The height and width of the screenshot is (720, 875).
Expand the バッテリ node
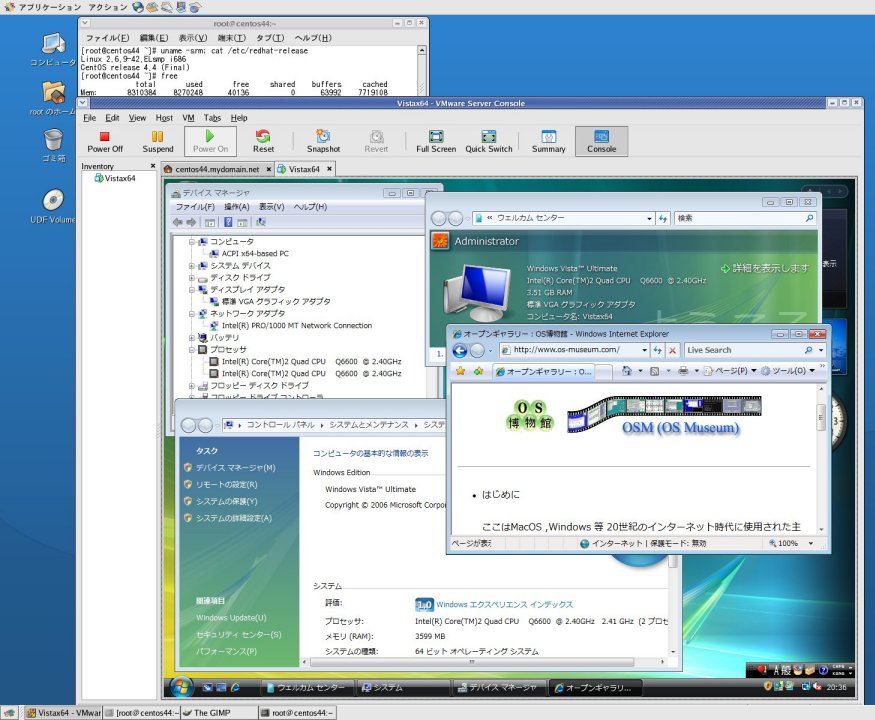tap(191, 338)
